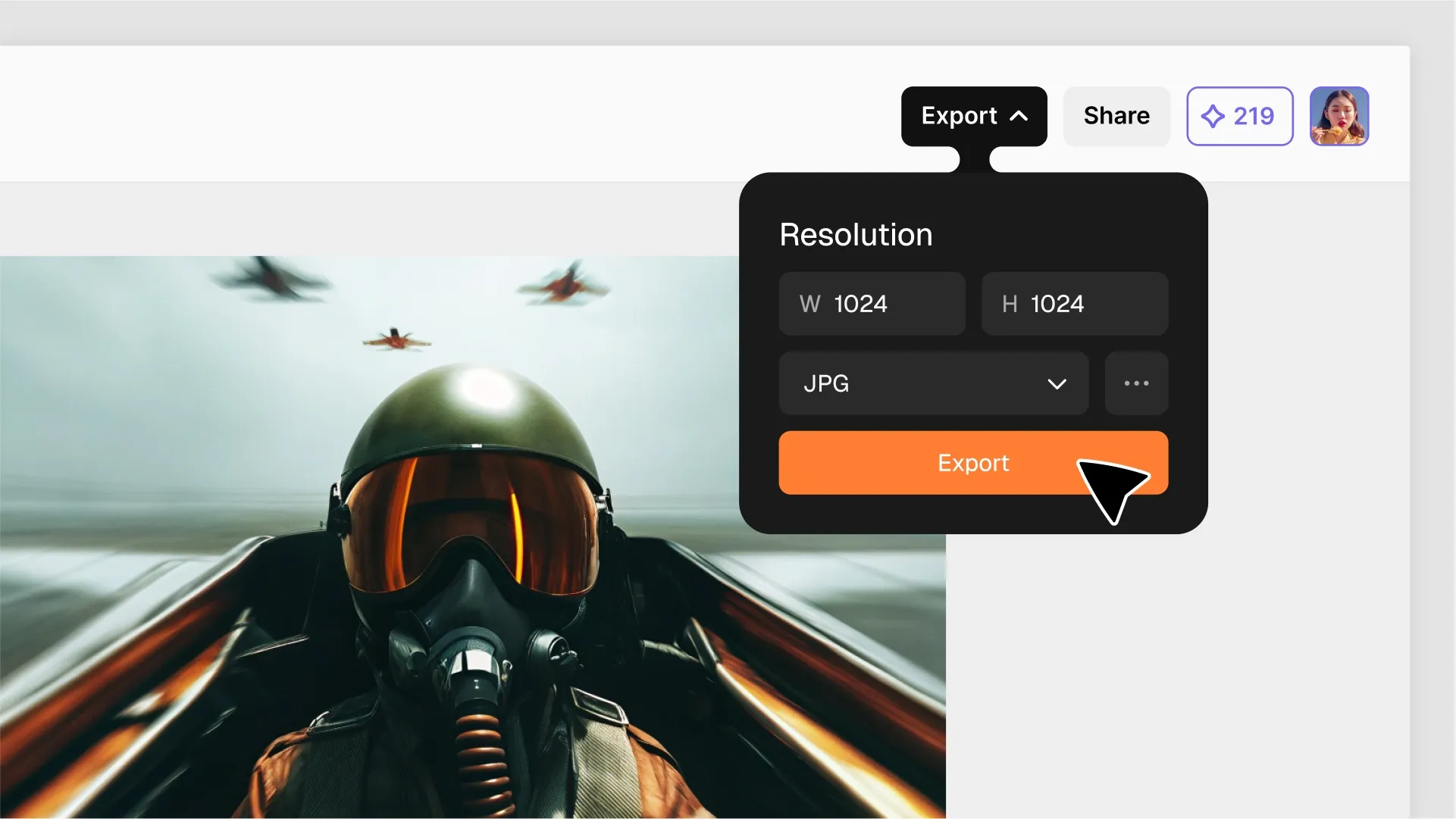
Task: Click the W label in width field
Action: (809, 304)
